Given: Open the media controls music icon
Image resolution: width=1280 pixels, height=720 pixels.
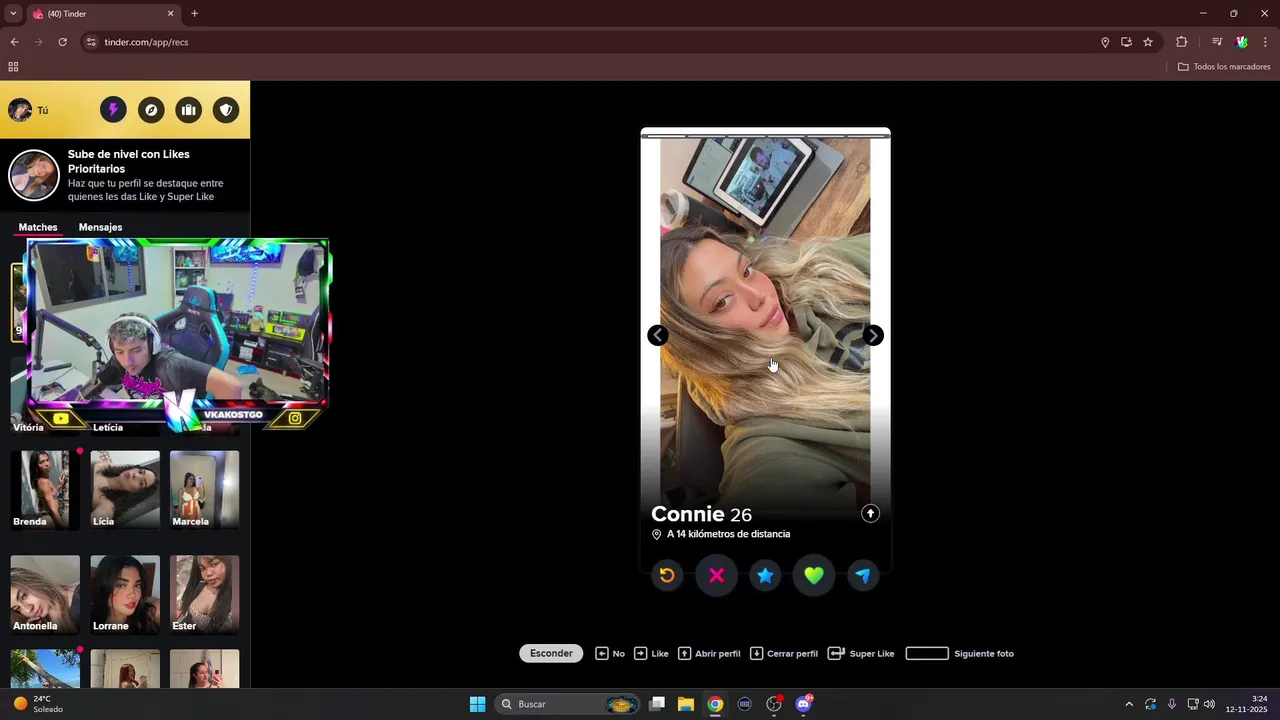Looking at the screenshot, I should pos(1217,42).
